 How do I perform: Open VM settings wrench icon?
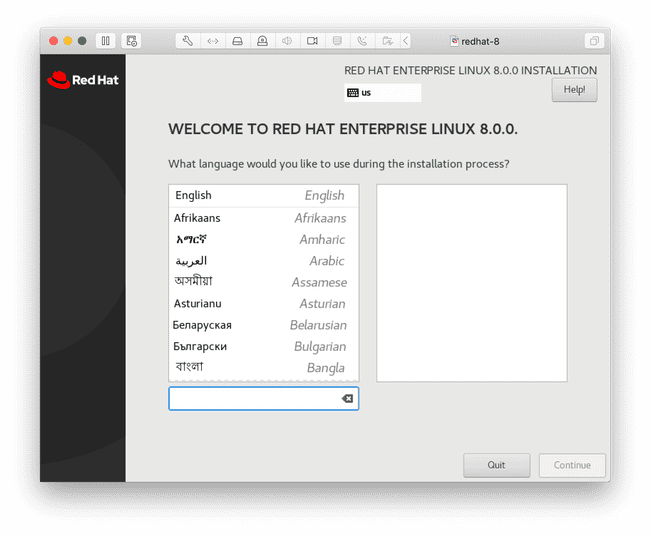coord(188,41)
